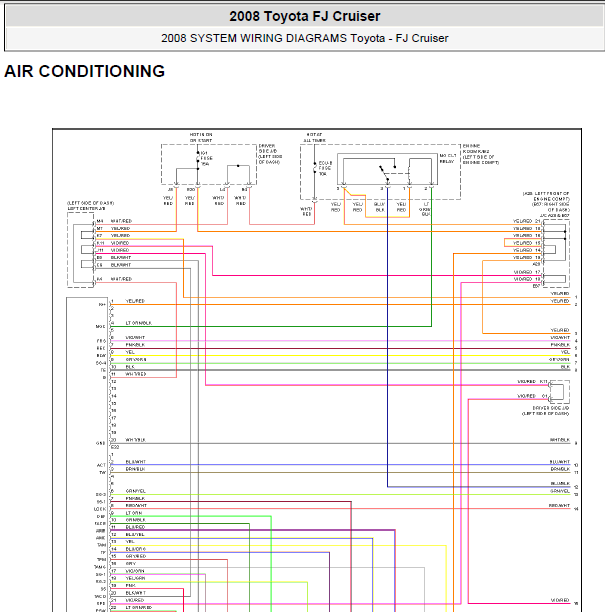The width and height of the screenshot is (605, 612).
Task: Select the 'AIR CONDITIONING' heading
Action: point(85,71)
